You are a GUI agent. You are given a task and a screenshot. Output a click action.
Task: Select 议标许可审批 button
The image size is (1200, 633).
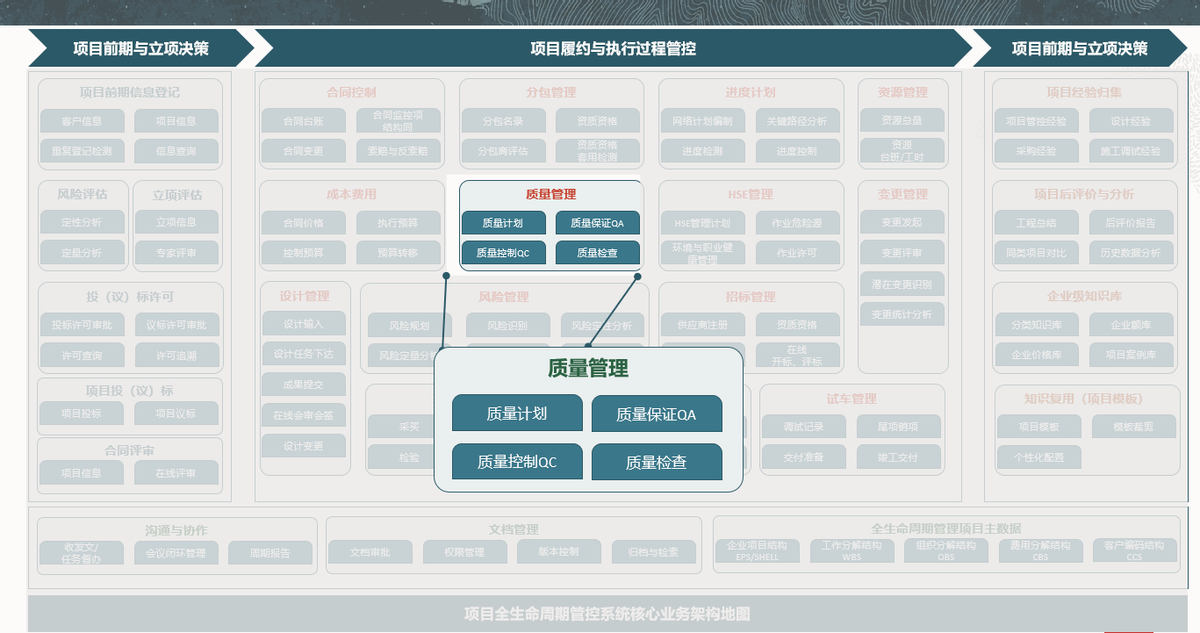coord(176,325)
